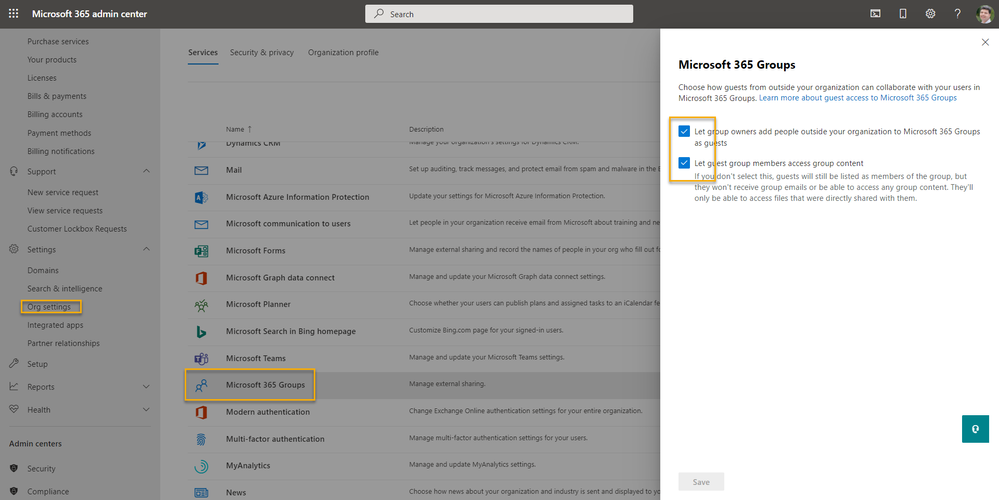The width and height of the screenshot is (999, 500).
Task: Click the Bing search icon
Action: pyautogui.click(x=201, y=331)
